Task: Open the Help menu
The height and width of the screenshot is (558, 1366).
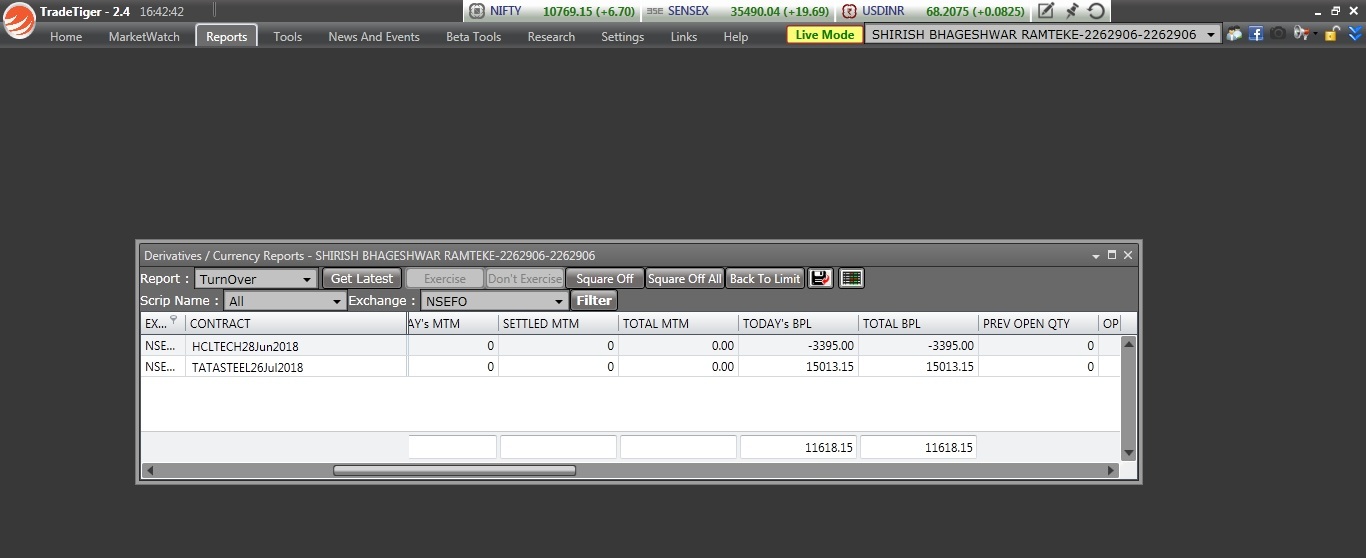Action: [x=735, y=36]
